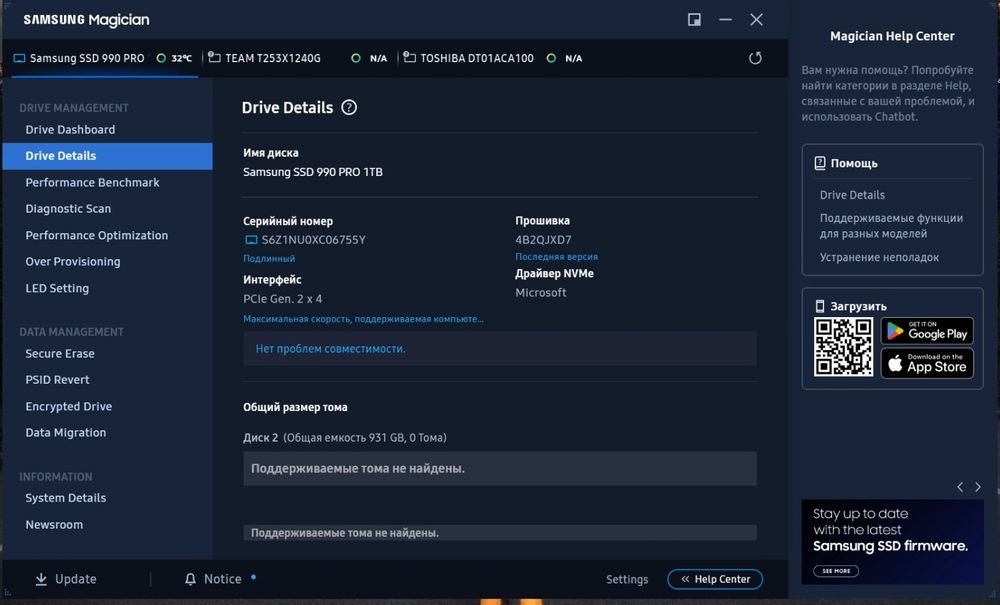Screen dimensions: 1000x605
Task: Open the Google Play store badge
Action: click(927, 331)
